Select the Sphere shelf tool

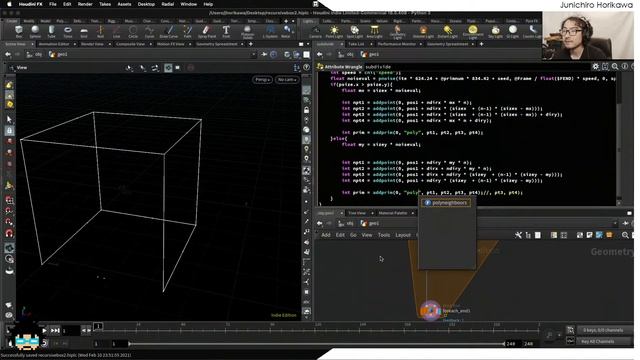click(35, 31)
